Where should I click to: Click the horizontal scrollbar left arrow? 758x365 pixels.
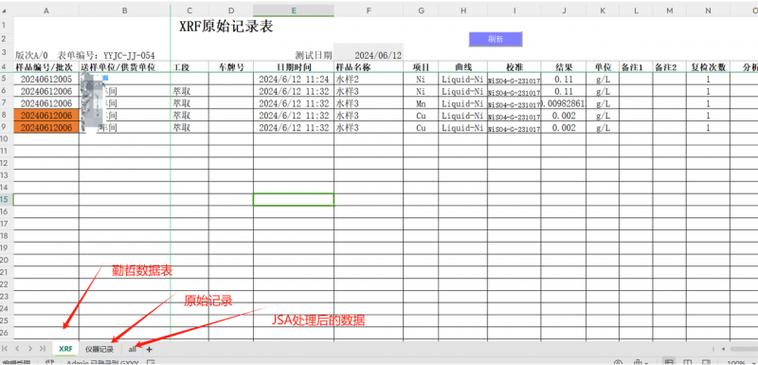tap(723, 349)
